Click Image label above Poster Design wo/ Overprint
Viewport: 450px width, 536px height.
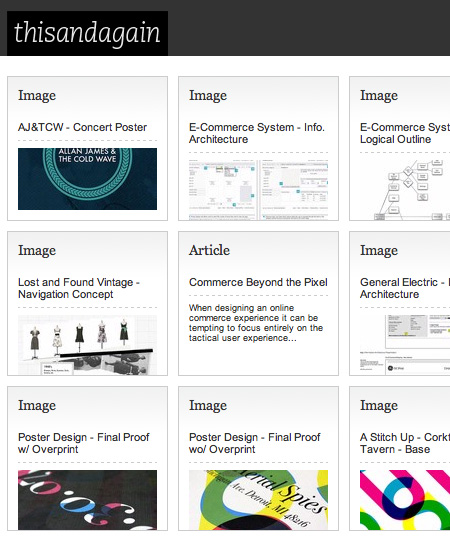[x=208, y=406]
